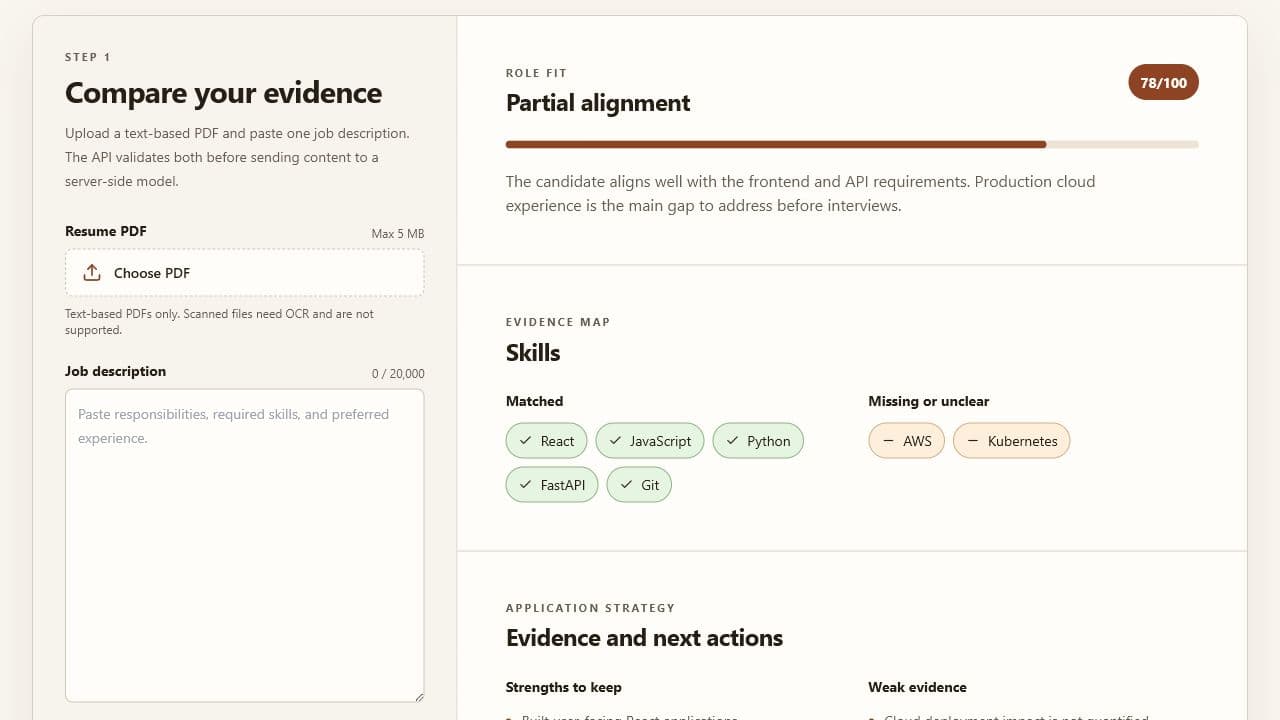Click the Partial alignment heading
The height and width of the screenshot is (720, 1280).
point(598,103)
